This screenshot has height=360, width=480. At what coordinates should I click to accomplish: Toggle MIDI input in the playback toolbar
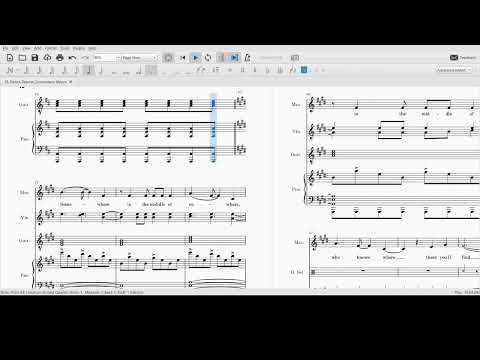click(168, 58)
